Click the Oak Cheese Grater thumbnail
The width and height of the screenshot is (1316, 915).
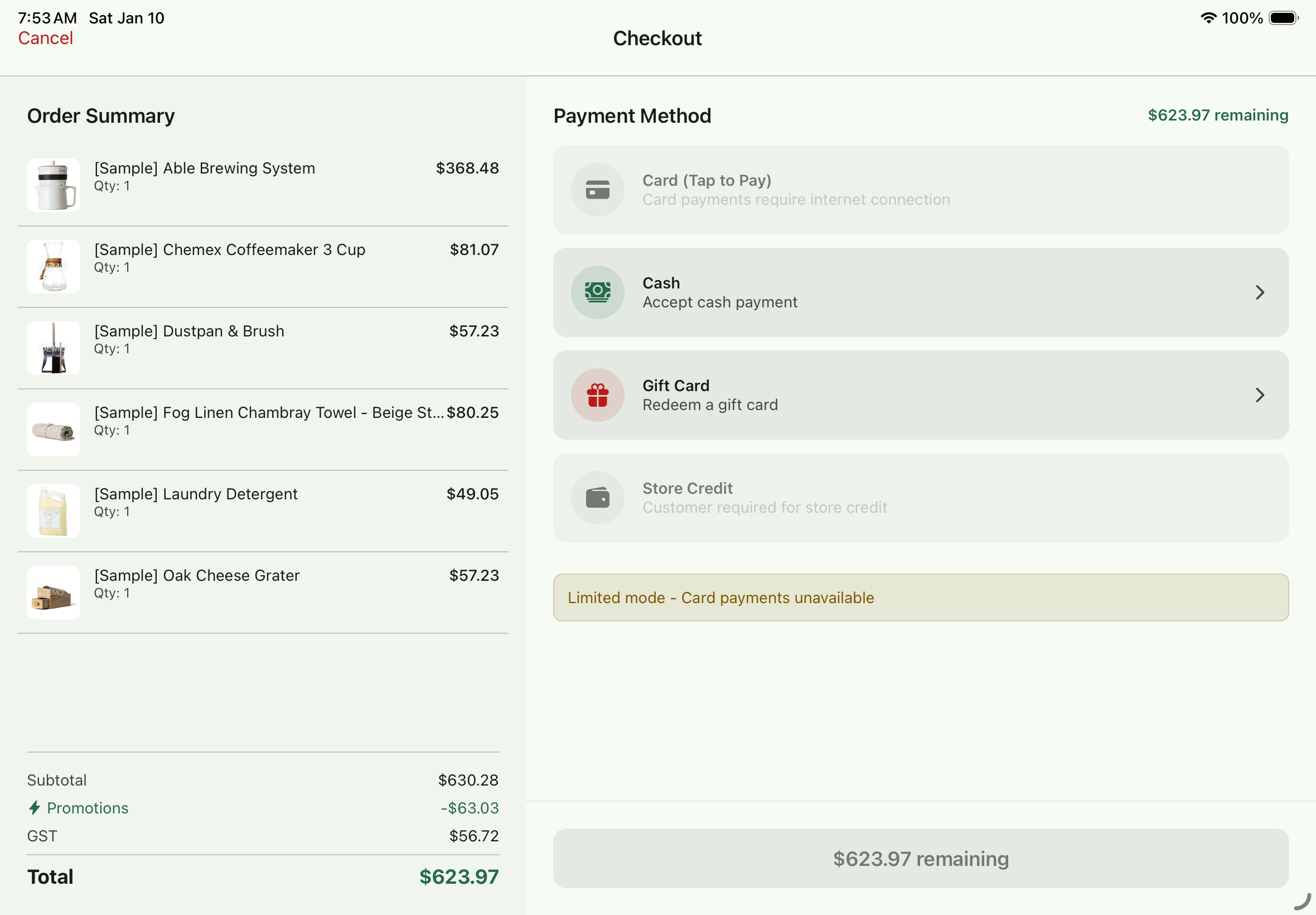coord(54,591)
